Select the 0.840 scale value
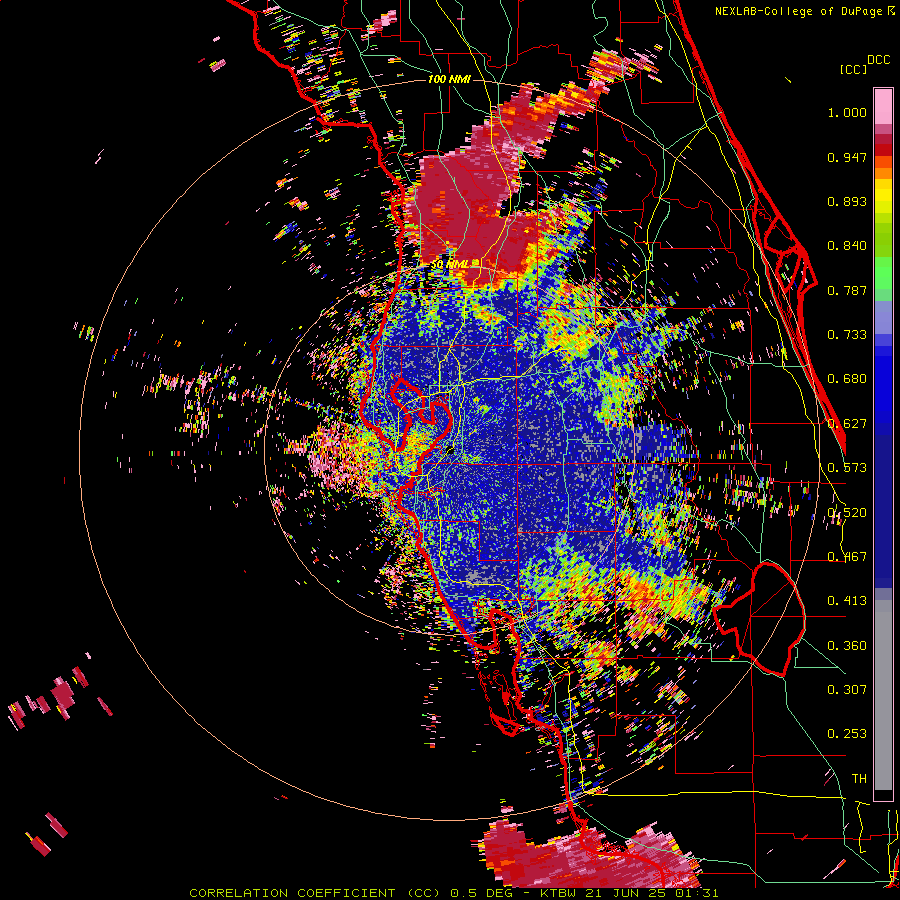 pos(847,246)
